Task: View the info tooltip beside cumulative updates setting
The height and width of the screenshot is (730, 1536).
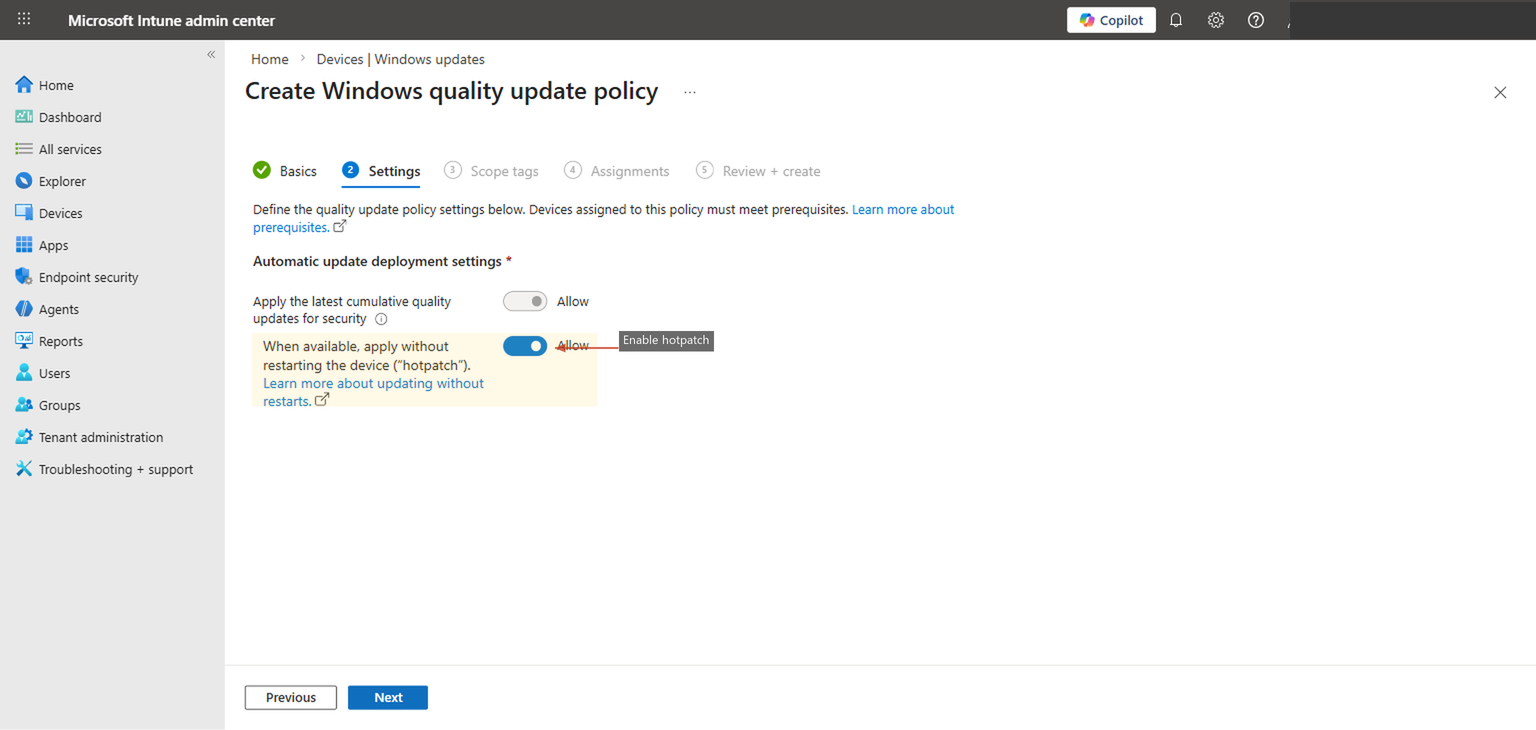Action: (381, 318)
